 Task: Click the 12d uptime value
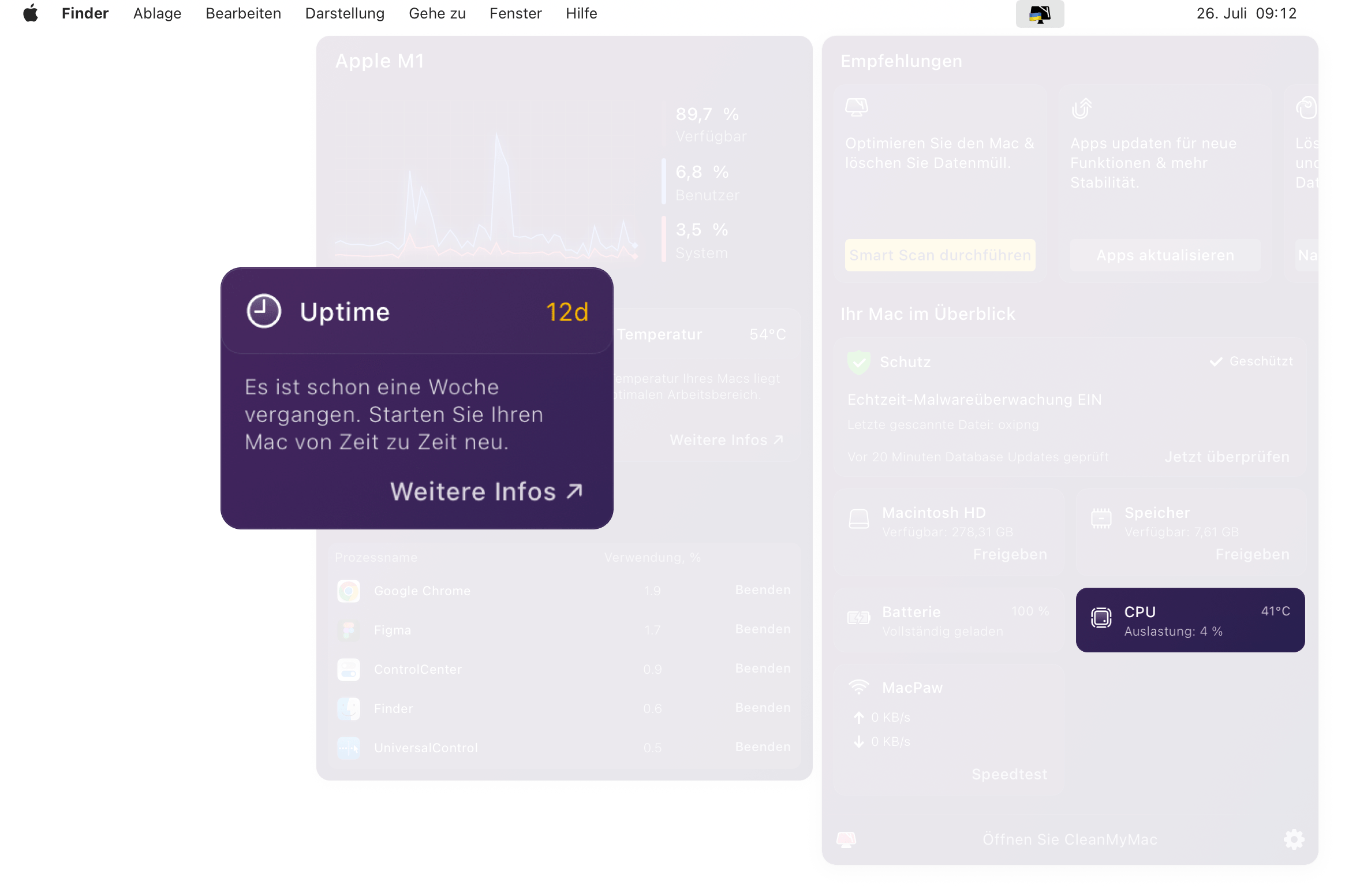click(x=567, y=312)
